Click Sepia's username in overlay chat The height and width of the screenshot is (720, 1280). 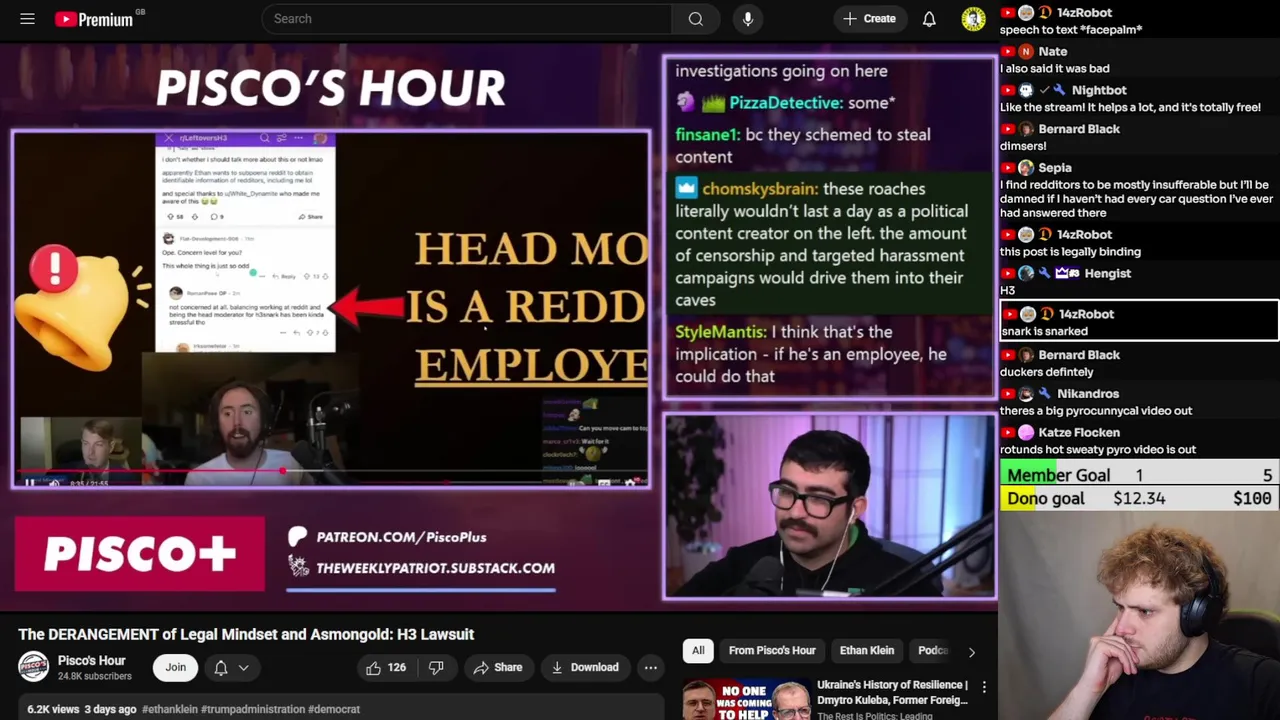1055,168
